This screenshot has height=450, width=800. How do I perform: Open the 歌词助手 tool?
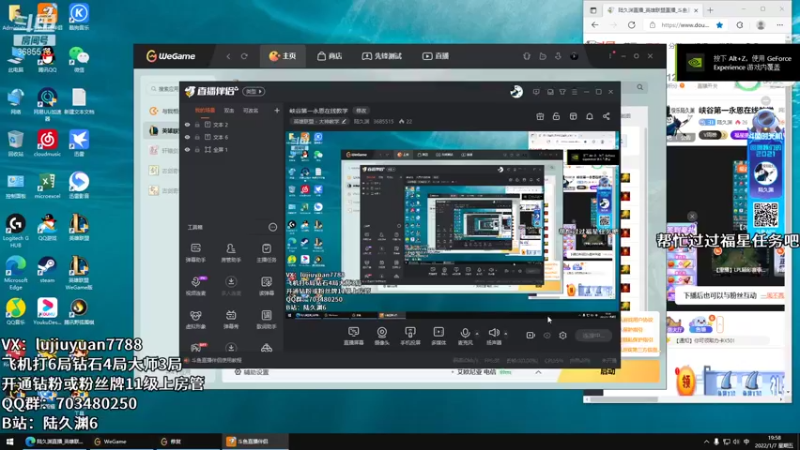tap(266, 319)
